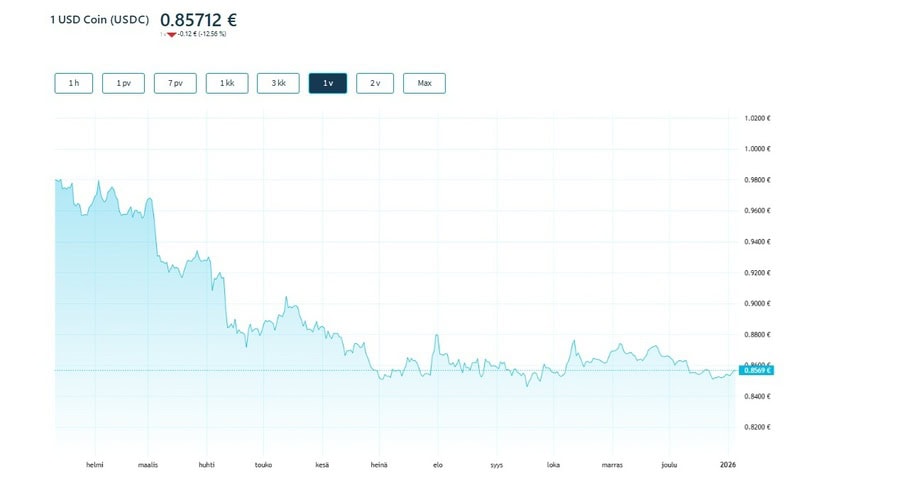900x490 pixels.
Task: Click the helmi month label on axis
Action: [x=93, y=465]
